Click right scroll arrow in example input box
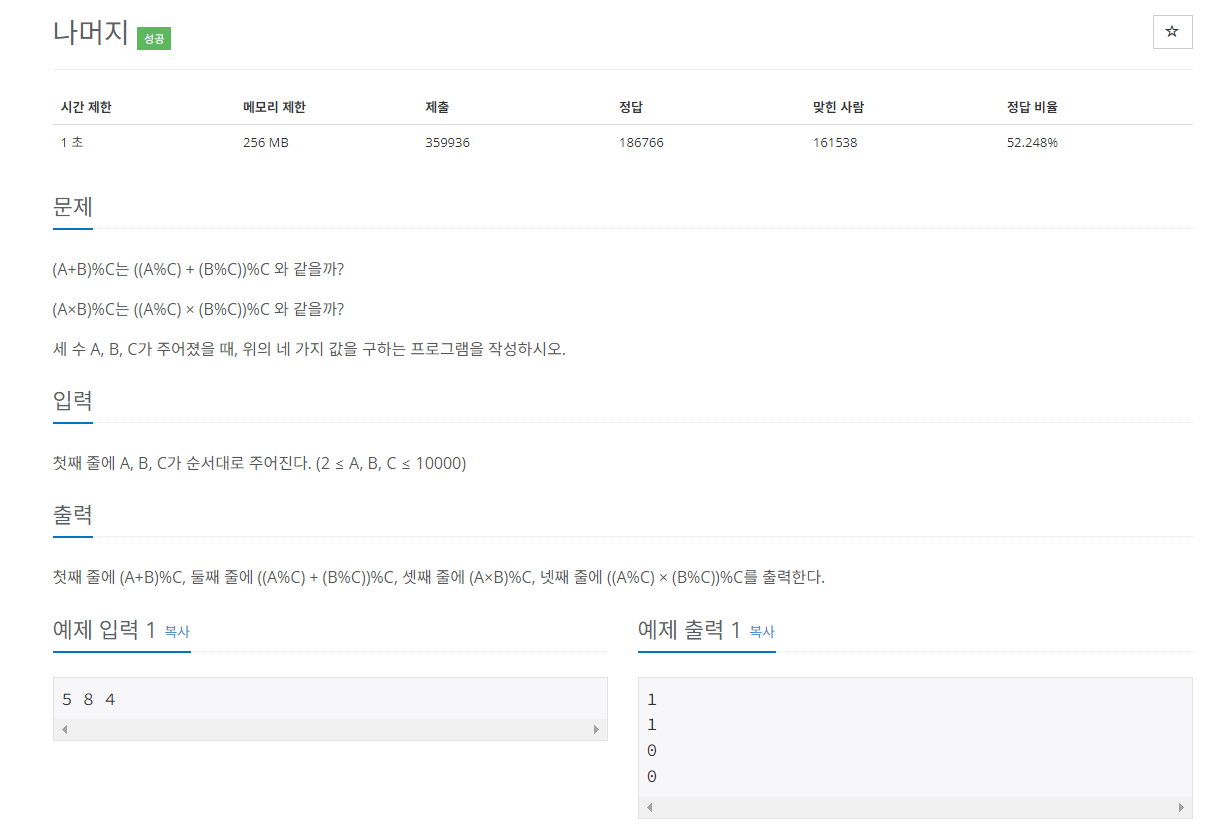 pos(597,730)
